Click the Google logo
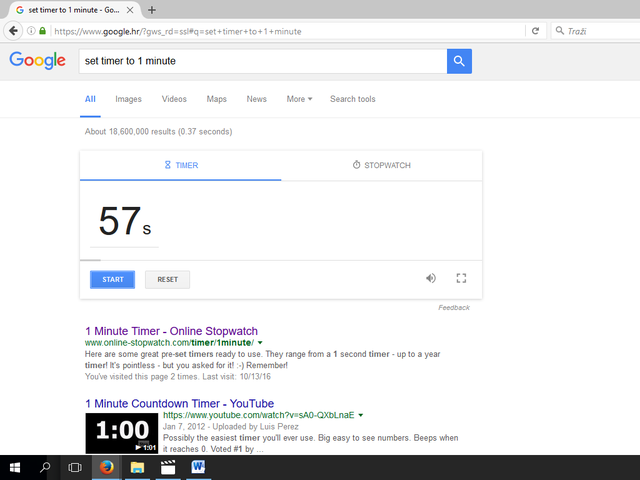Viewport: 640px width, 480px height. (x=38, y=60)
